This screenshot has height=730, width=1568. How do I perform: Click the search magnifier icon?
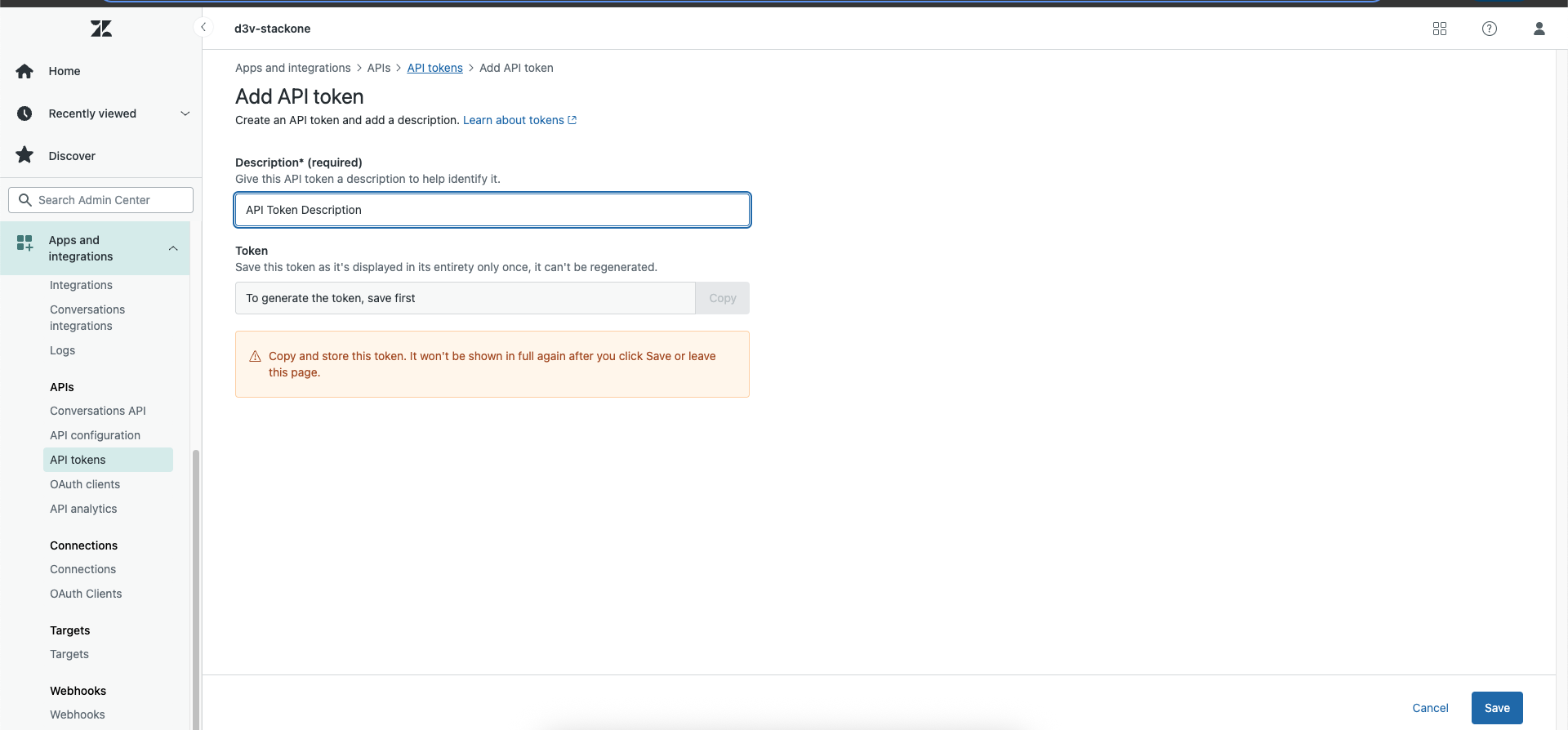[24, 200]
